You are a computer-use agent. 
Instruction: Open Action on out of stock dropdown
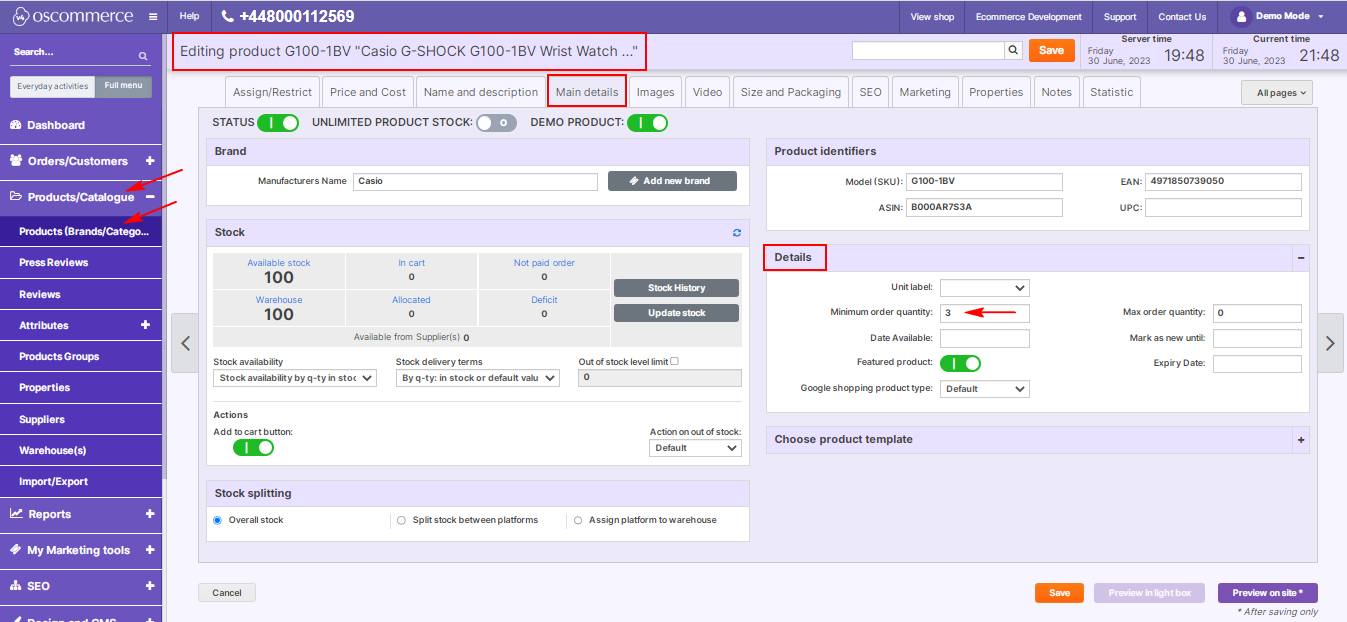[x=695, y=448]
